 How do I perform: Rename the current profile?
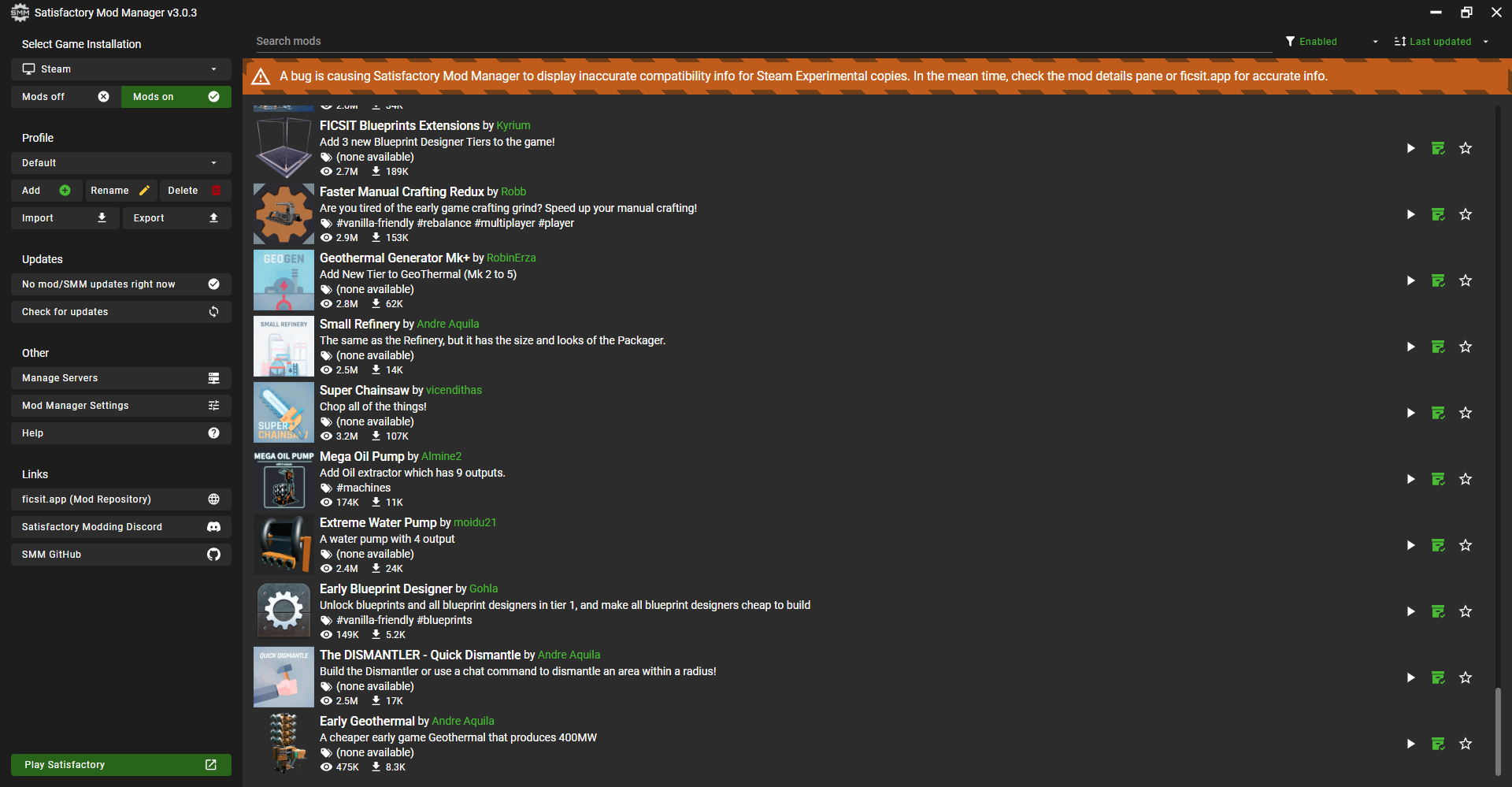[x=121, y=191]
